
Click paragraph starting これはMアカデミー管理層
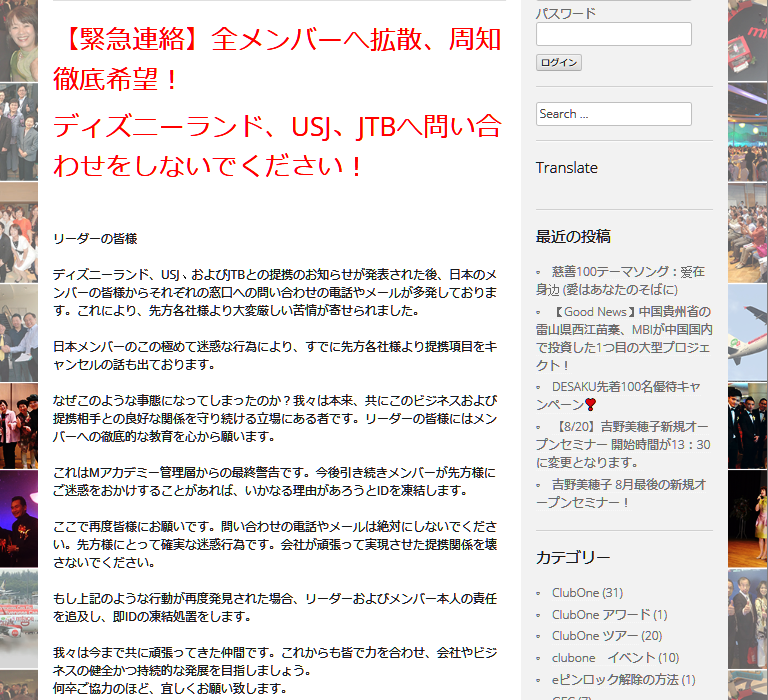(274, 481)
